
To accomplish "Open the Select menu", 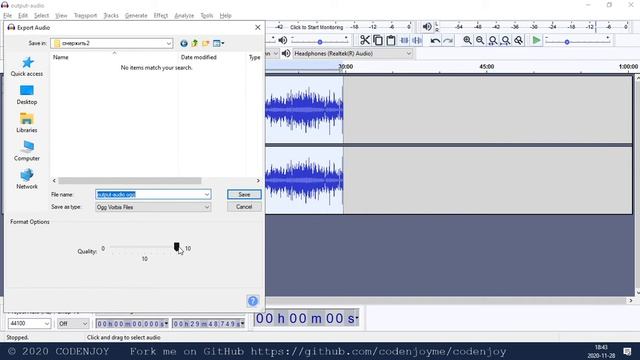I will coord(41,16).
